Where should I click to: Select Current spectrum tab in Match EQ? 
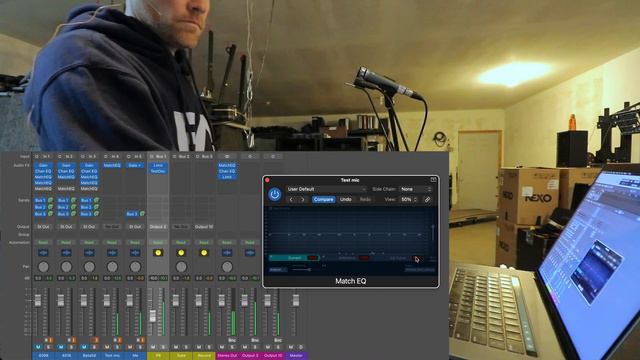coord(295,258)
